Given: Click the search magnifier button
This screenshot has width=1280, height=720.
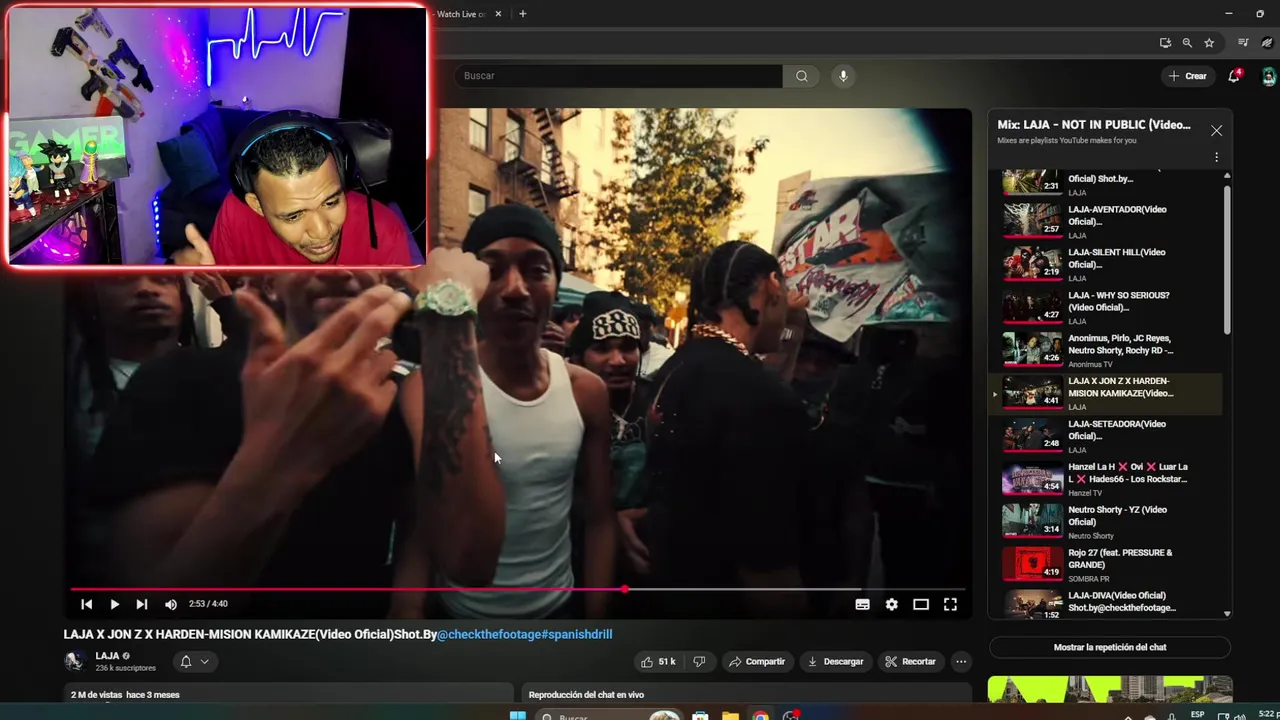Looking at the screenshot, I should (801, 76).
